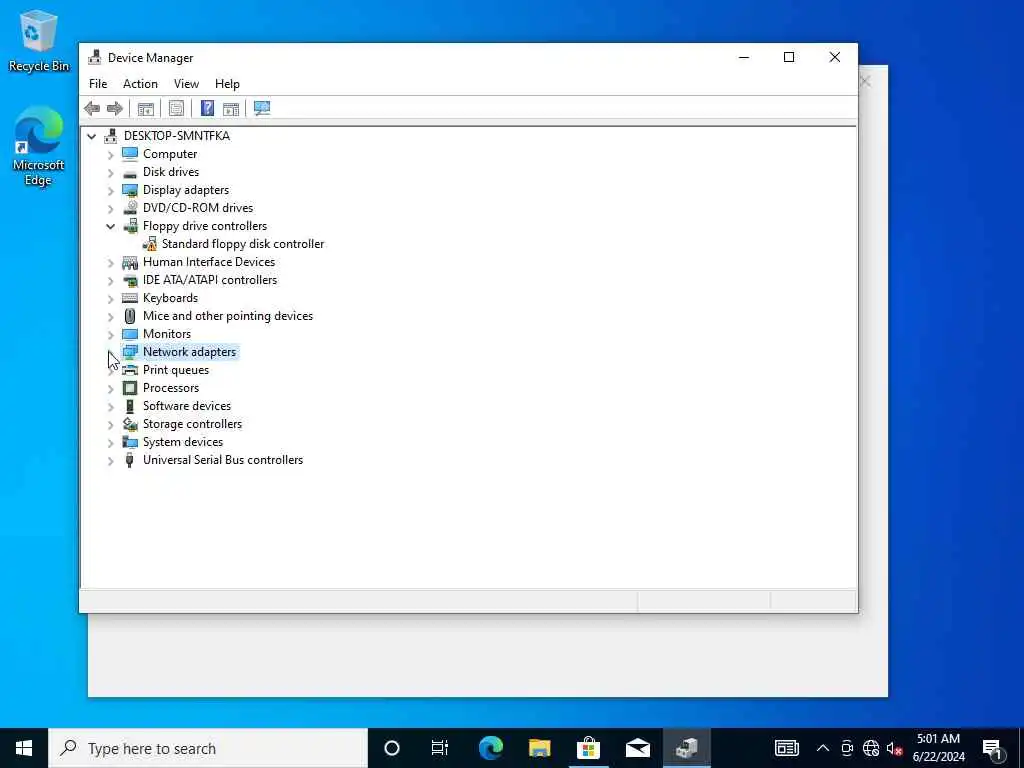The height and width of the screenshot is (768, 1024).
Task: Click the Back arrow toolbar icon
Action: pyautogui.click(x=92, y=108)
